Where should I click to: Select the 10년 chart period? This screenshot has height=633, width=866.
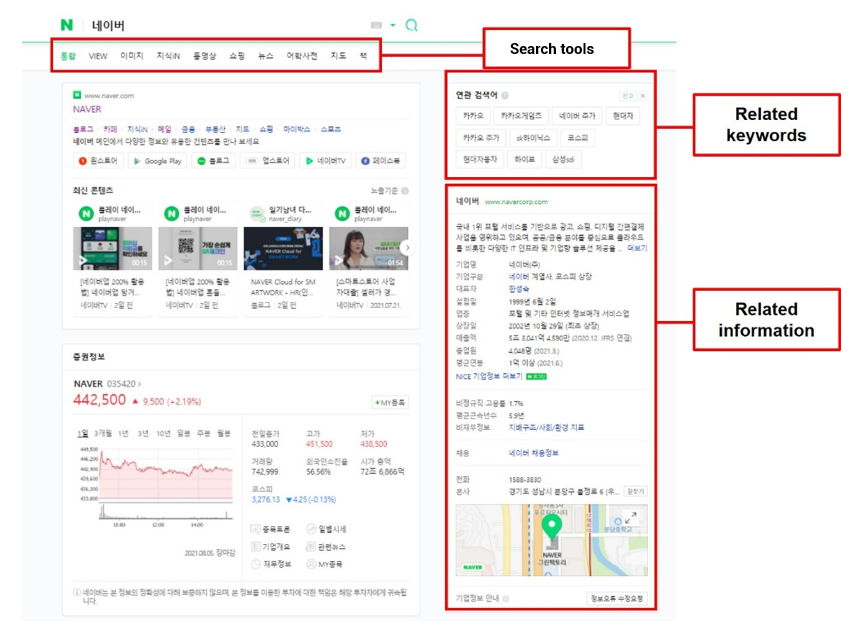tap(163, 434)
